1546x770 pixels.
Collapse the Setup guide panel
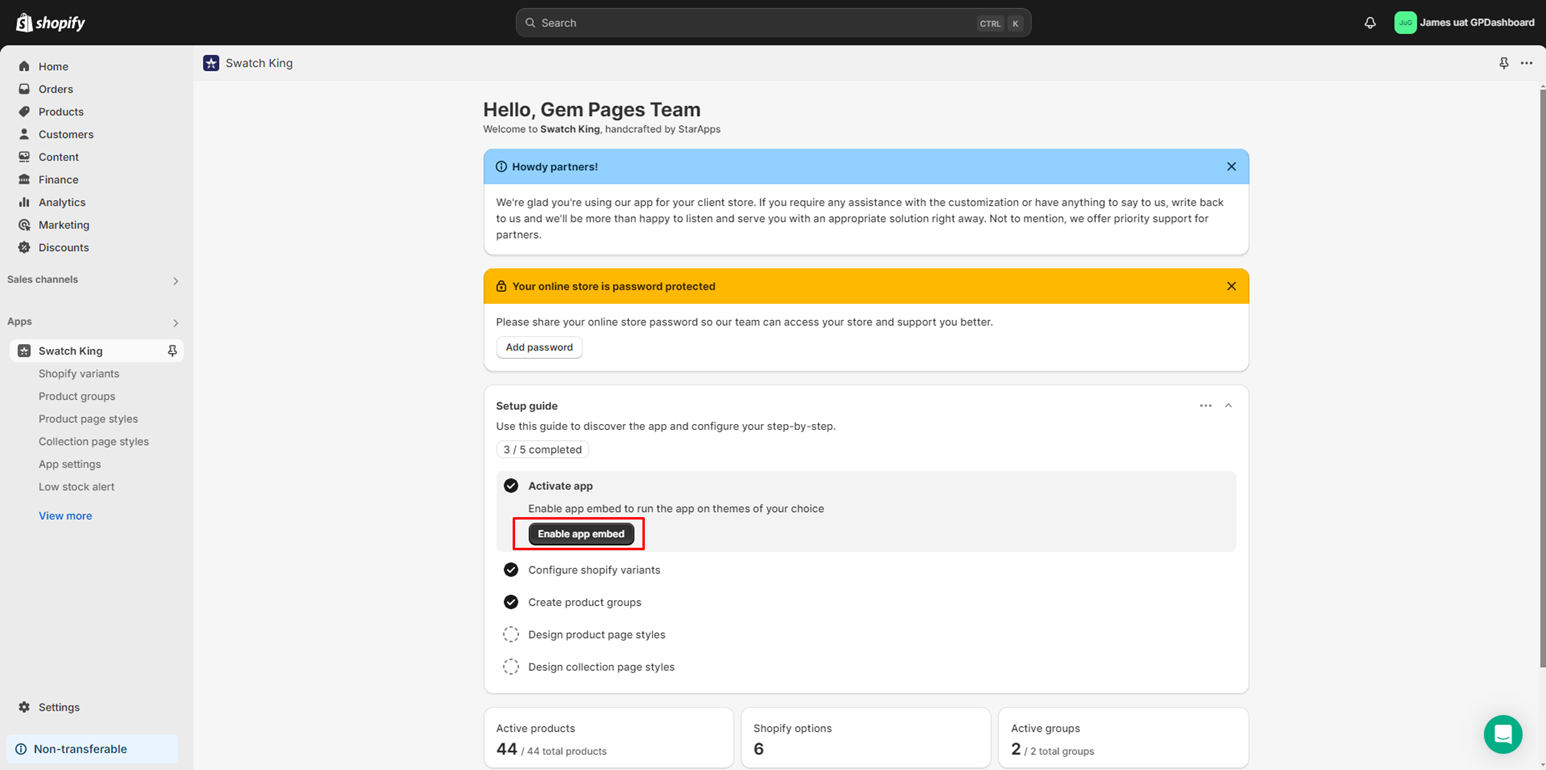coord(1228,405)
